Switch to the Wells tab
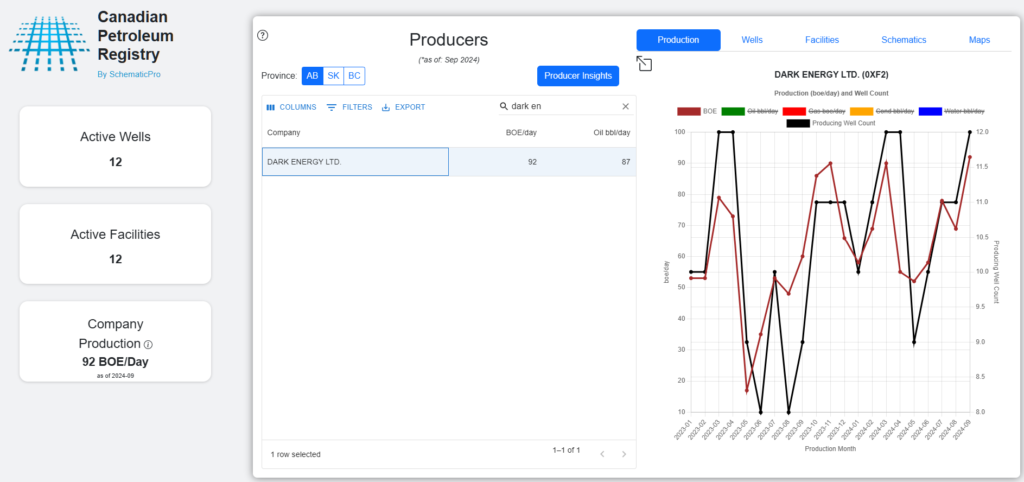The height and width of the screenshot is (482, 1024). pos(752,40)
